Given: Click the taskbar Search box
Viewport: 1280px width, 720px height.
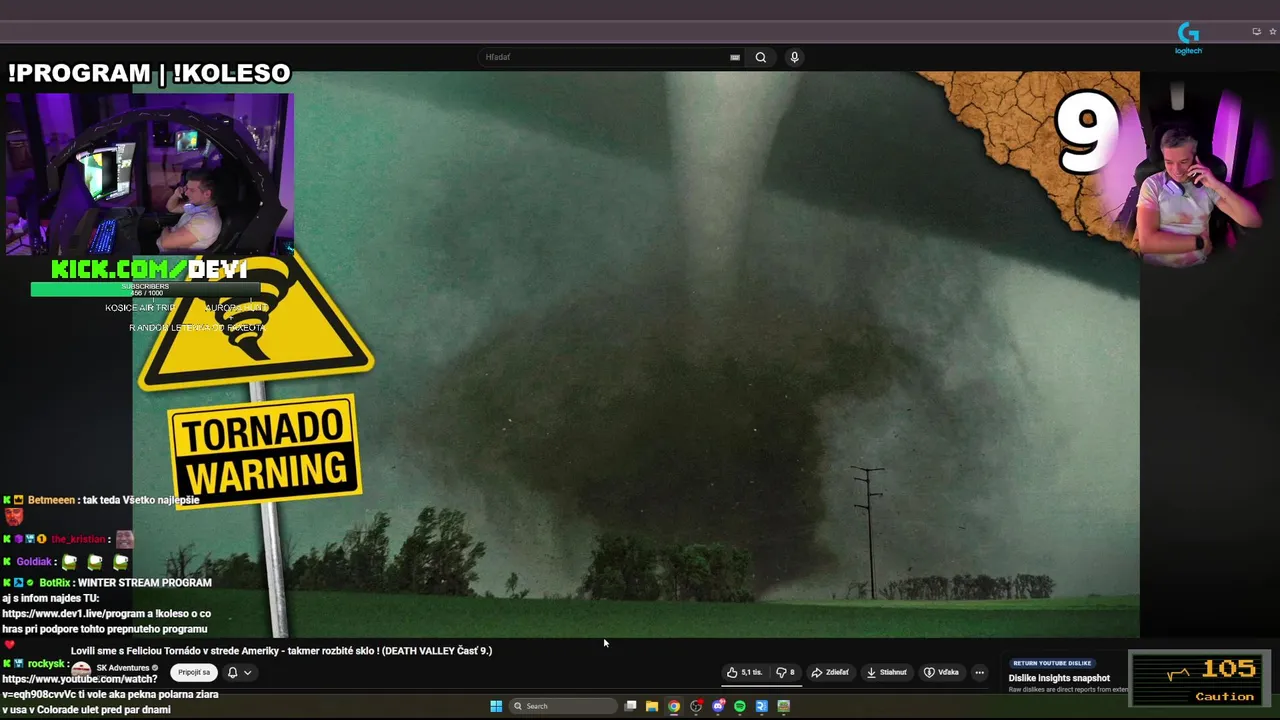Looking at the screenshot, I should 564,706.
